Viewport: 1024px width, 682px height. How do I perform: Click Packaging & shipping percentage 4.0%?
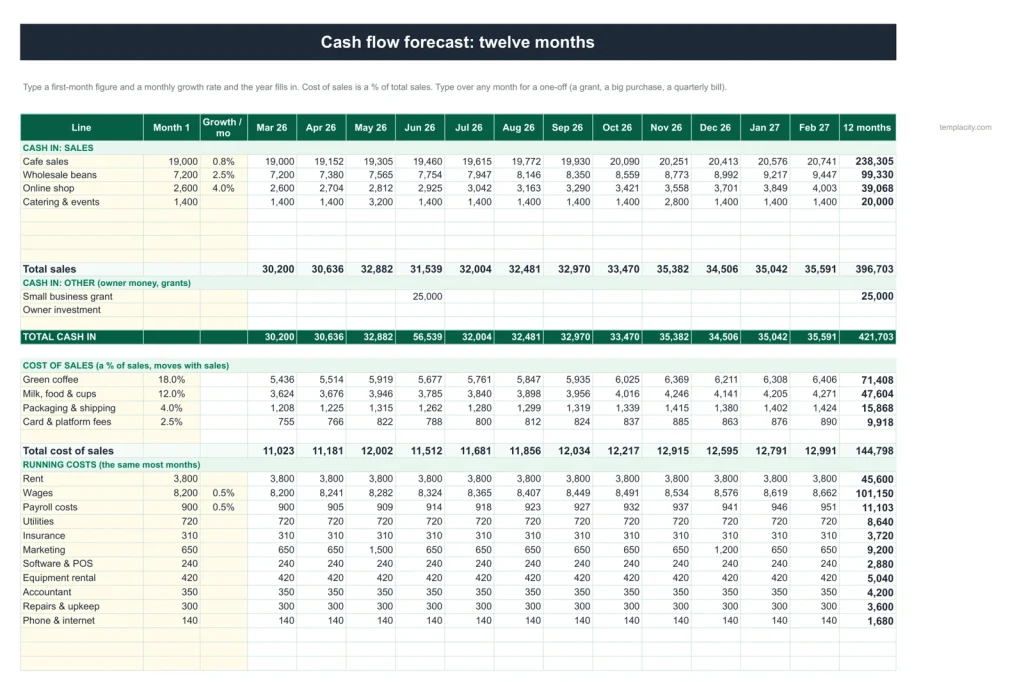(171, 408)
